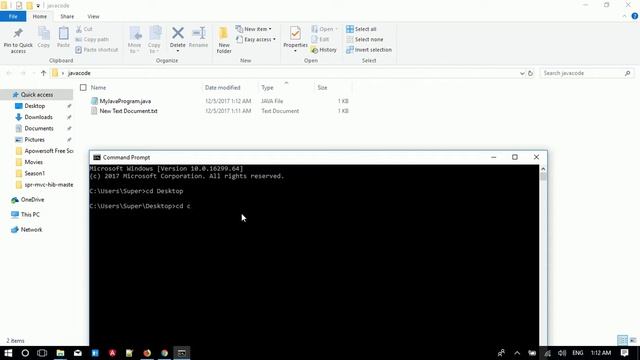
Task: Open the File tab
Action: pyautogui.click(x=13, y=16)
